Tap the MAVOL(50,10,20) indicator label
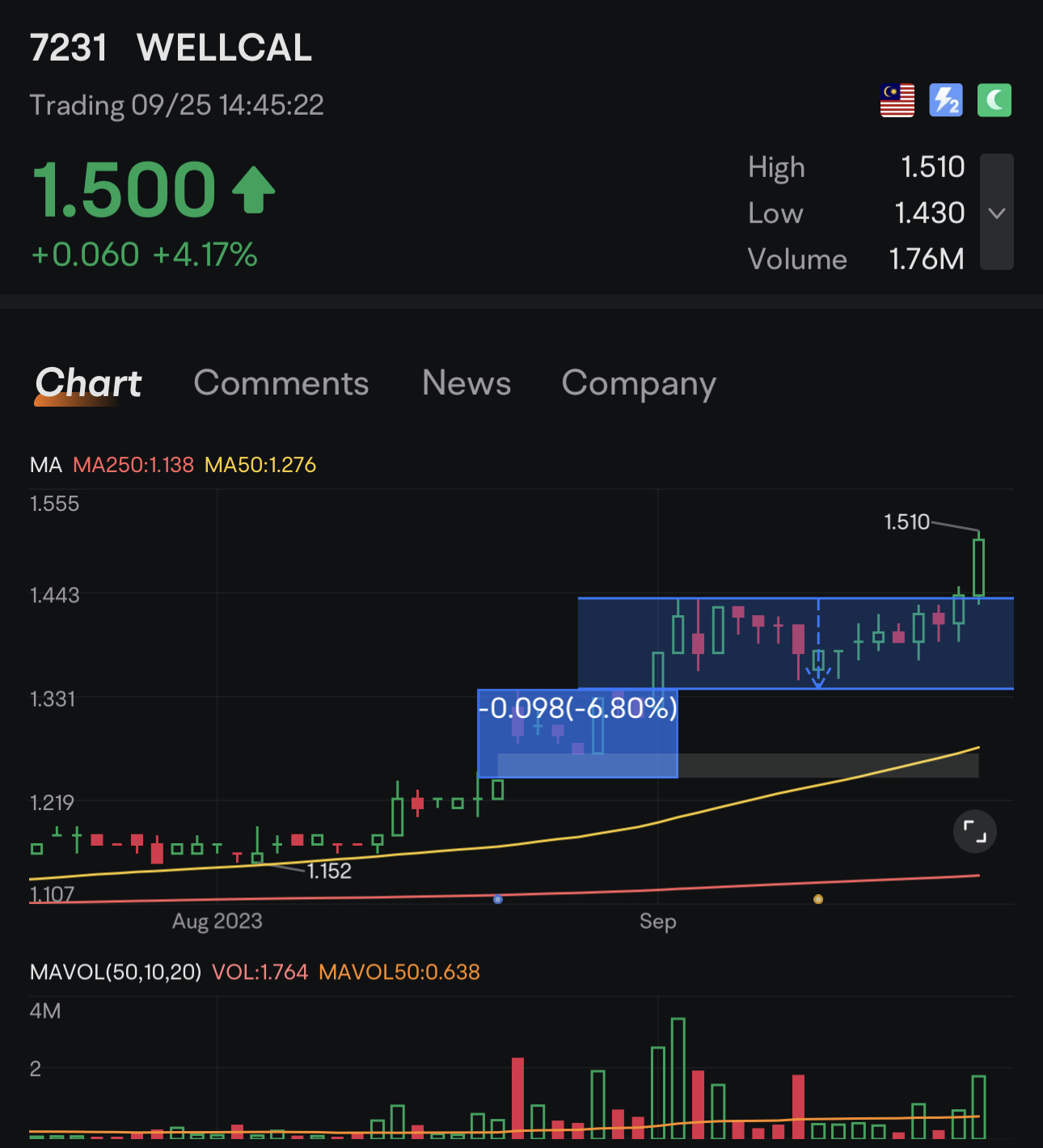The width and height of the screenshot is (1043, 1148). coord(116,972)
